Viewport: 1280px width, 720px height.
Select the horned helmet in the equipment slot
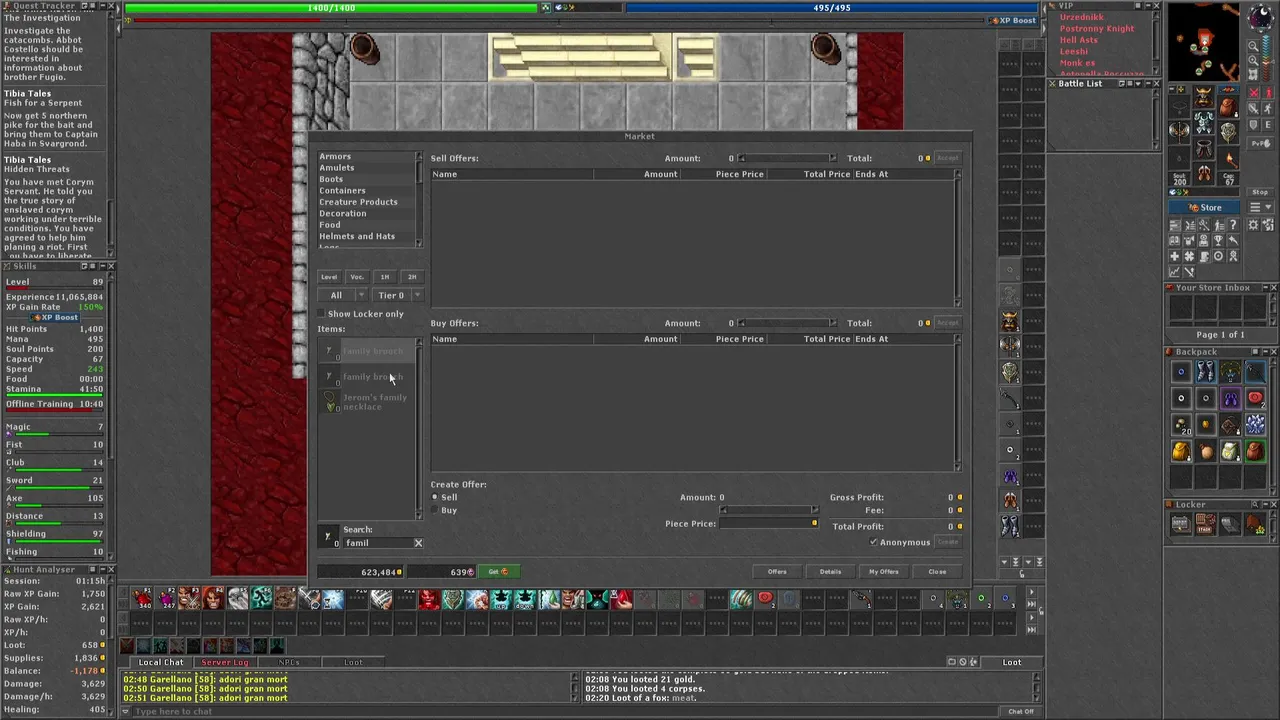1204,96
